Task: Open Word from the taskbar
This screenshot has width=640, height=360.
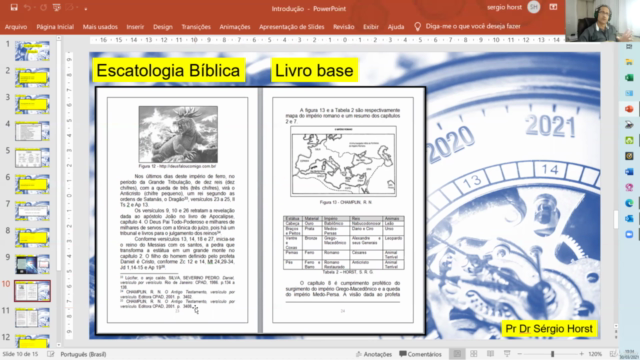Action: click(x=629, y=172)
